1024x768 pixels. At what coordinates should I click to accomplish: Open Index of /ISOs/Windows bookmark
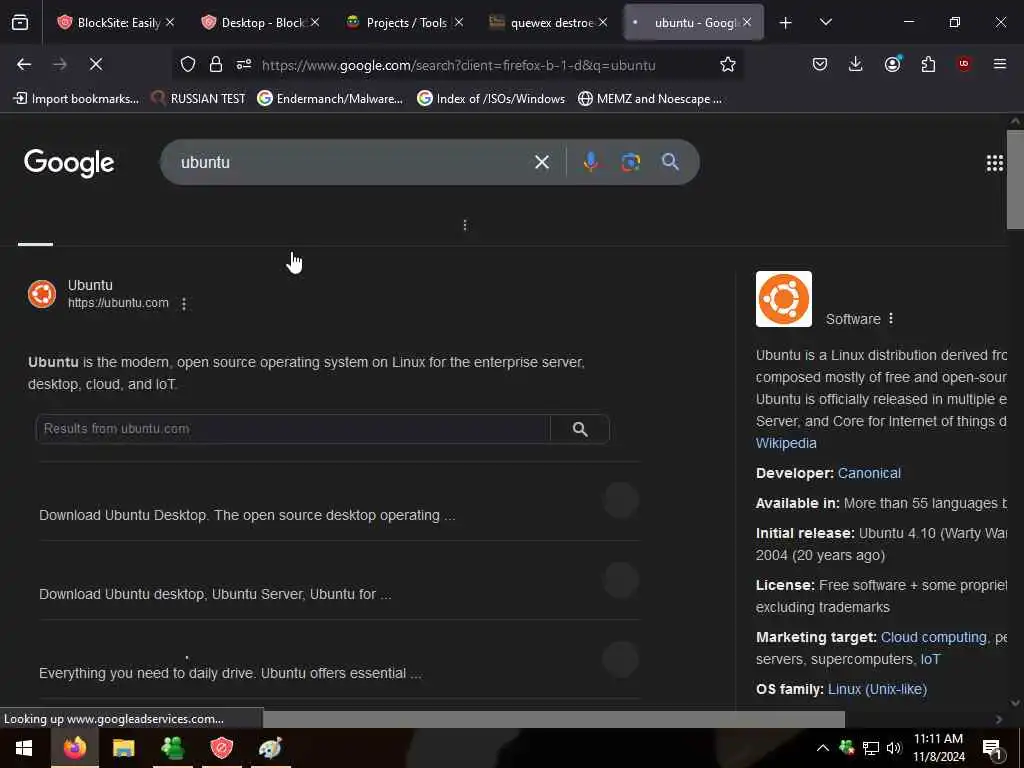coord(491,99)
